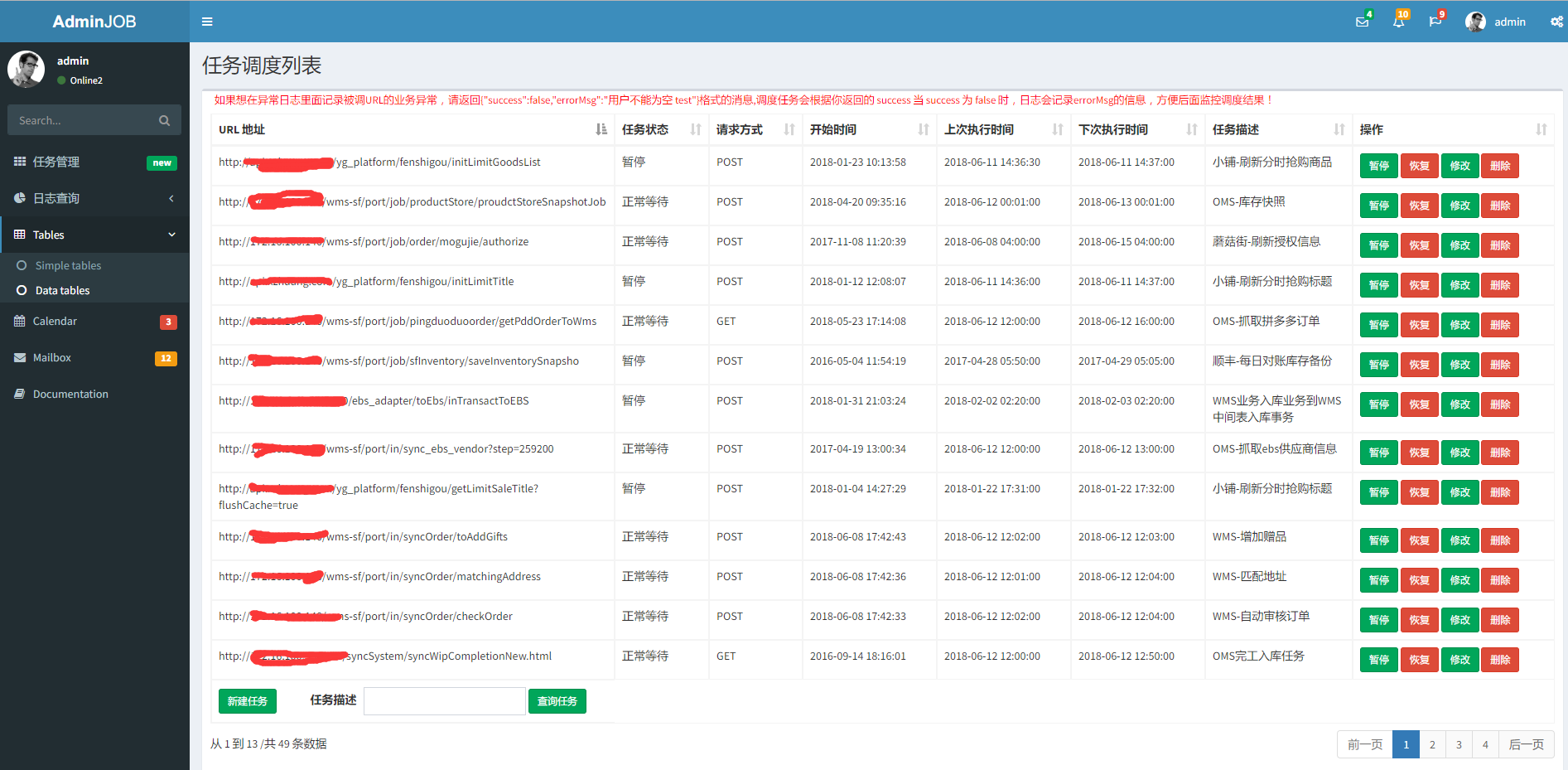Screen dimensions: 1568x770
Task: Sort table by 下次执行时间 column
Action: coord(1137,129)
